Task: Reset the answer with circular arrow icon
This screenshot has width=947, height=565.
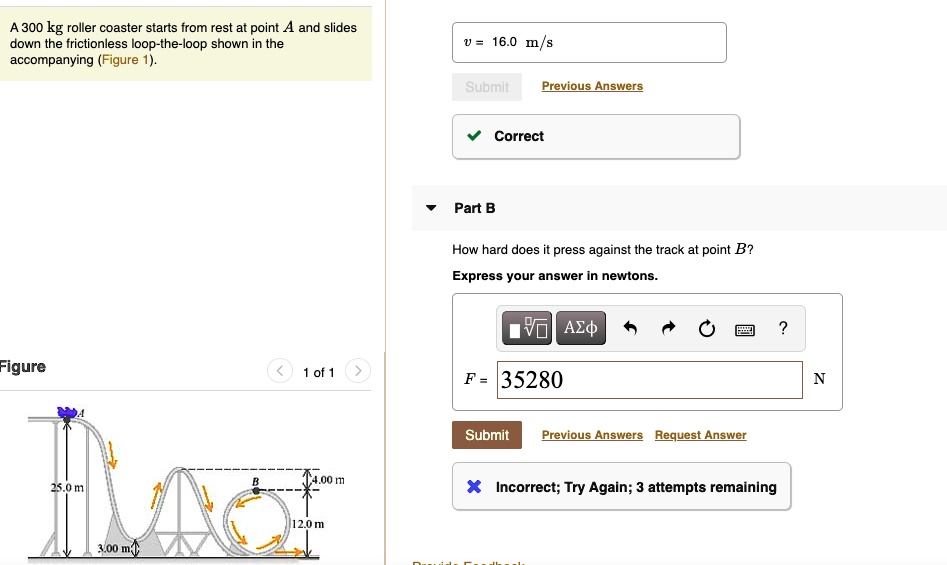Action: click(707, 328)
